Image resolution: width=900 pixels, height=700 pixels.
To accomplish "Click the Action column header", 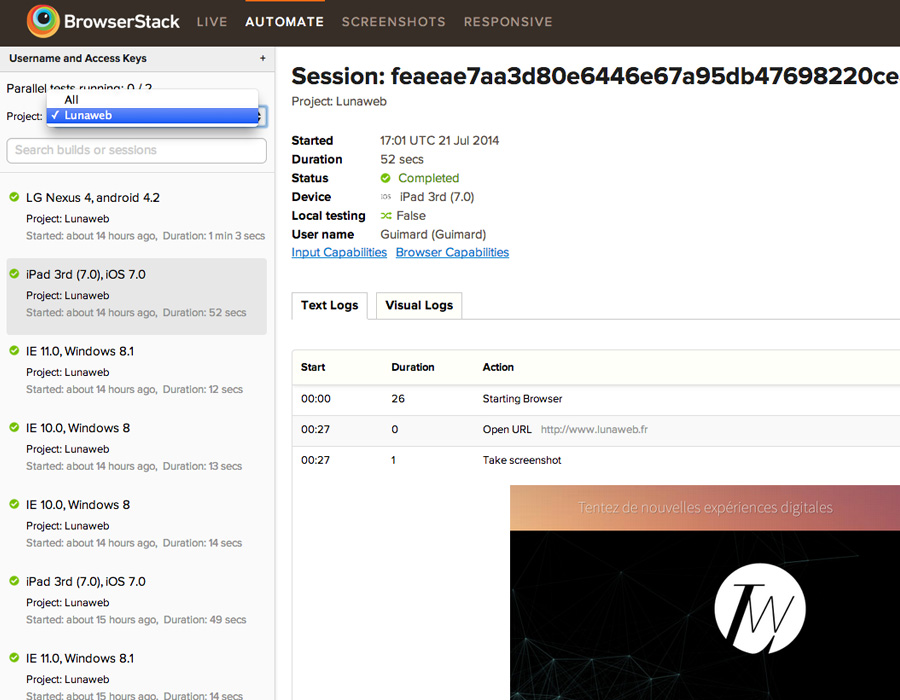I will click(x=498, y=367).
